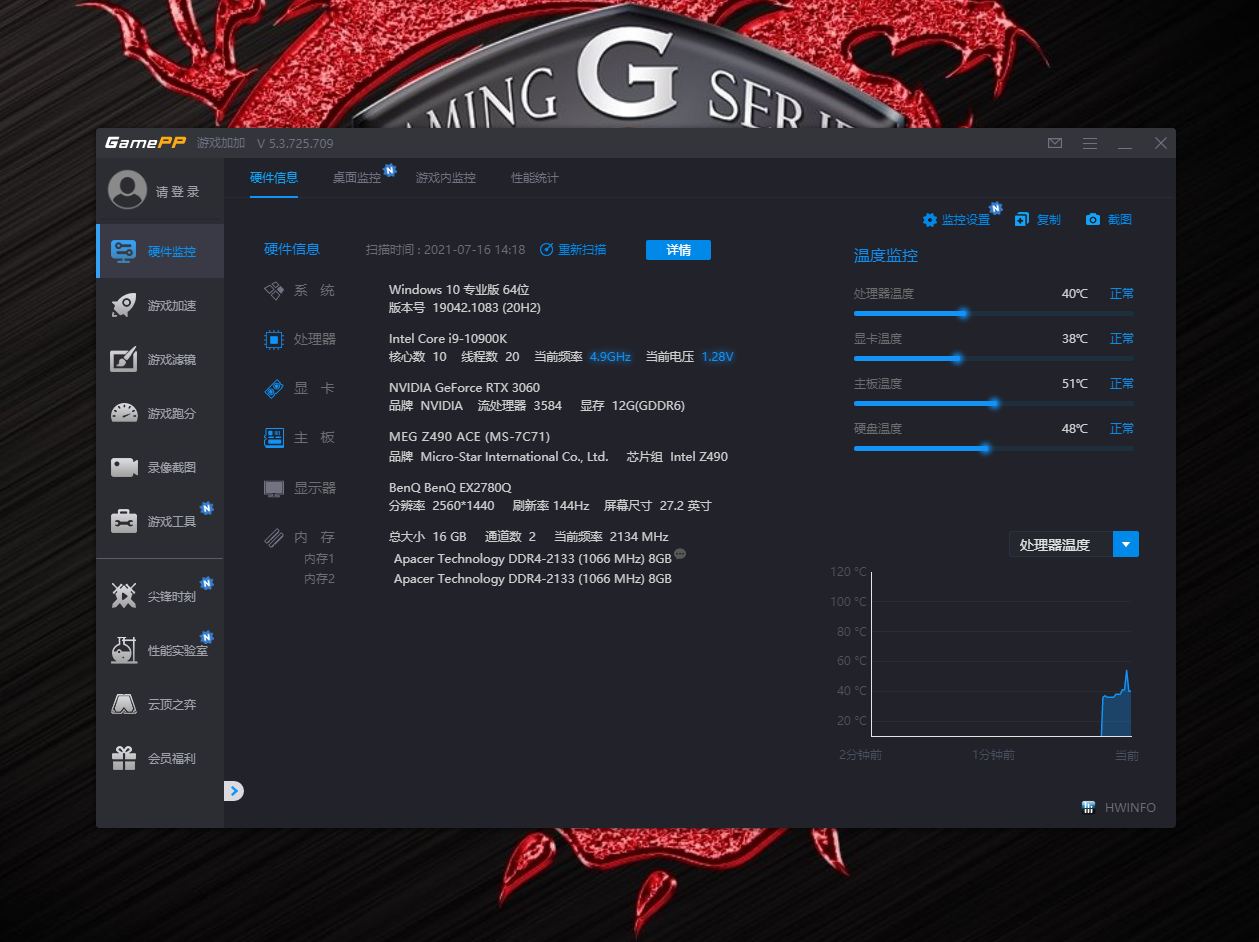
Task: Open 游戏工具 toolbox sidebar item
Action: point(160,521)
